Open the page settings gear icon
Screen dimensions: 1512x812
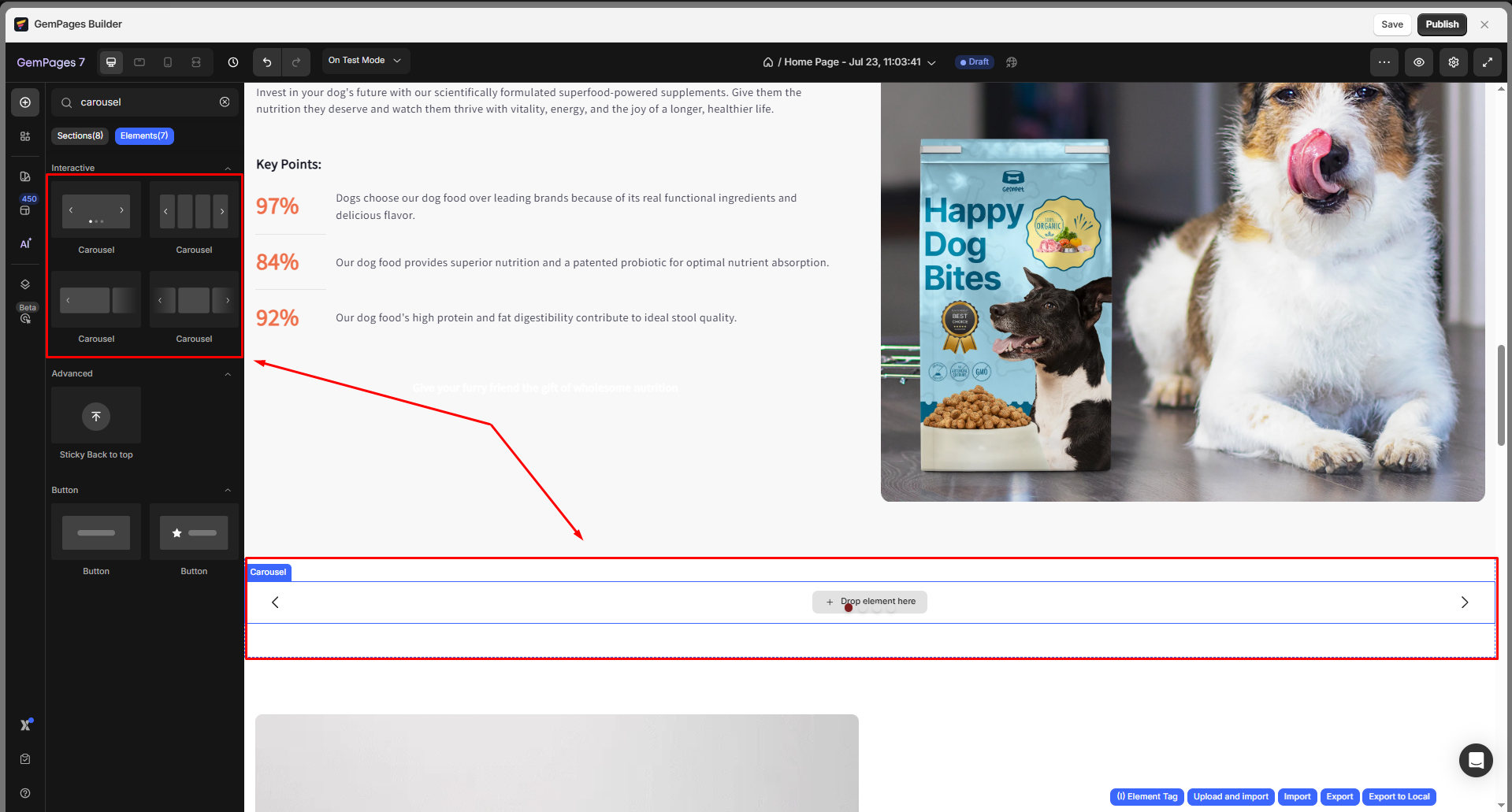click(1453, 62)
